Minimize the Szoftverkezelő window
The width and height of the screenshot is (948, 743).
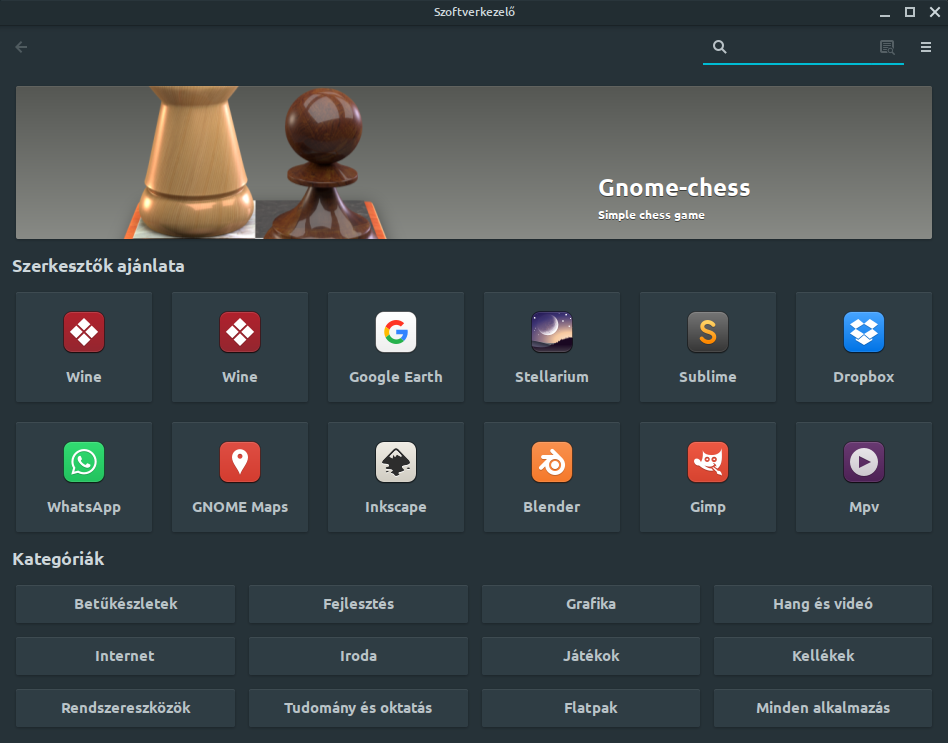[x=885, y=13]
